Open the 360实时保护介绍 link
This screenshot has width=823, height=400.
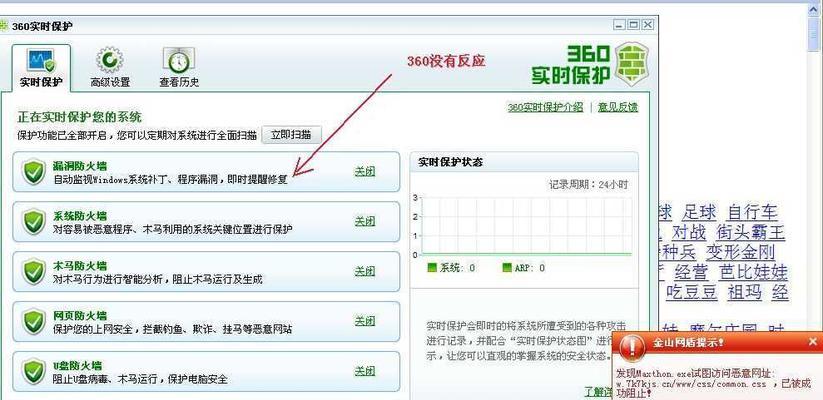[x=545, y=107]
